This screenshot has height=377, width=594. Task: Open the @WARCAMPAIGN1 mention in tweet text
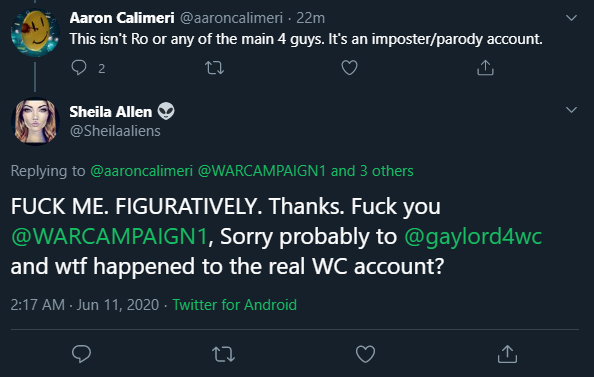point(109,236)
